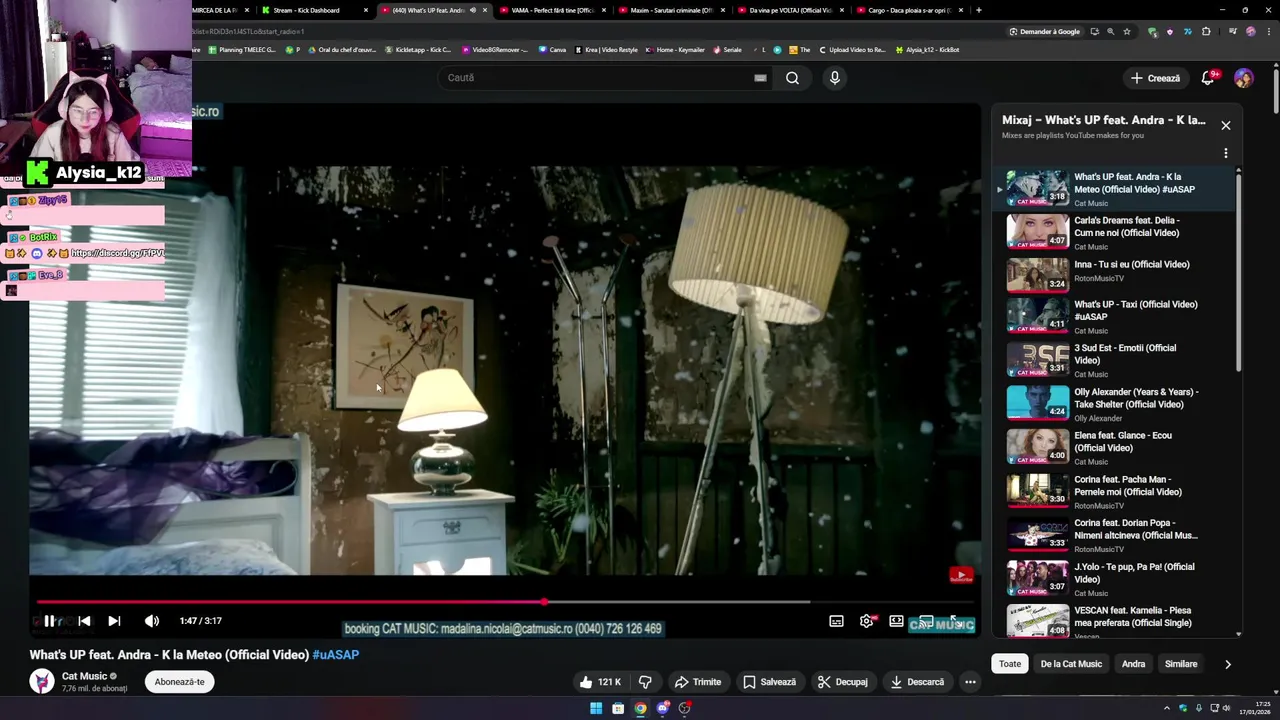Pause the video playback
Viewport: 1280px width, 720px height.
click(x=49, y=621)
